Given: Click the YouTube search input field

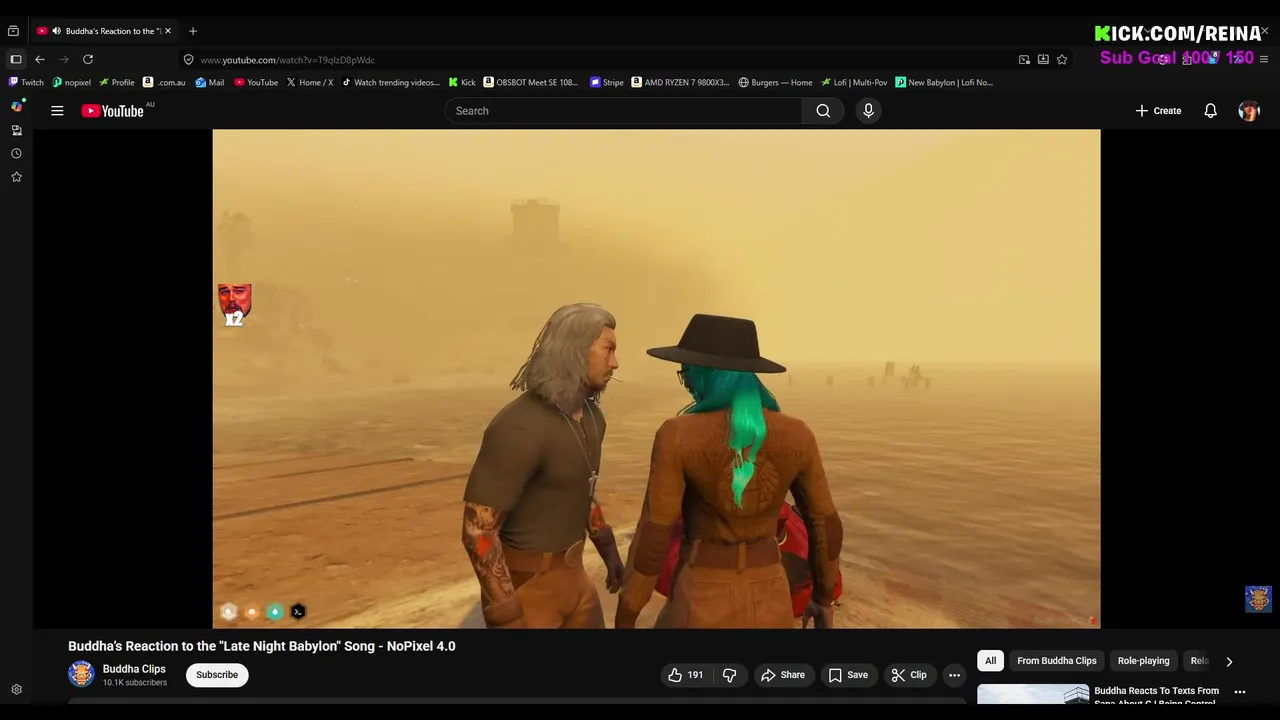Looking at the screenshot, I should (x=624, y=111).
